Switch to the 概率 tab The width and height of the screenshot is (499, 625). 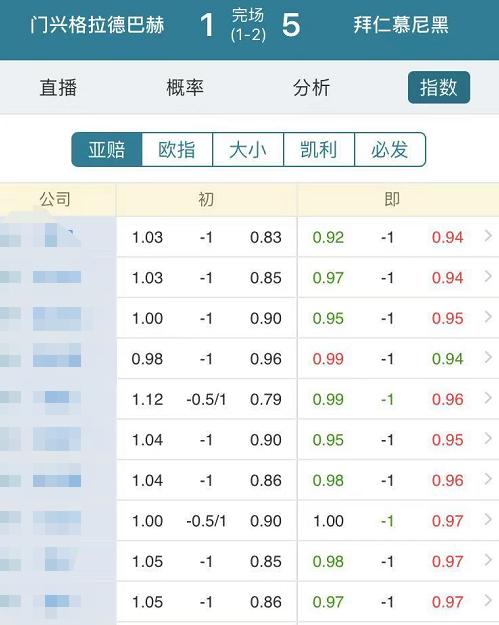[x=185, y=87]
